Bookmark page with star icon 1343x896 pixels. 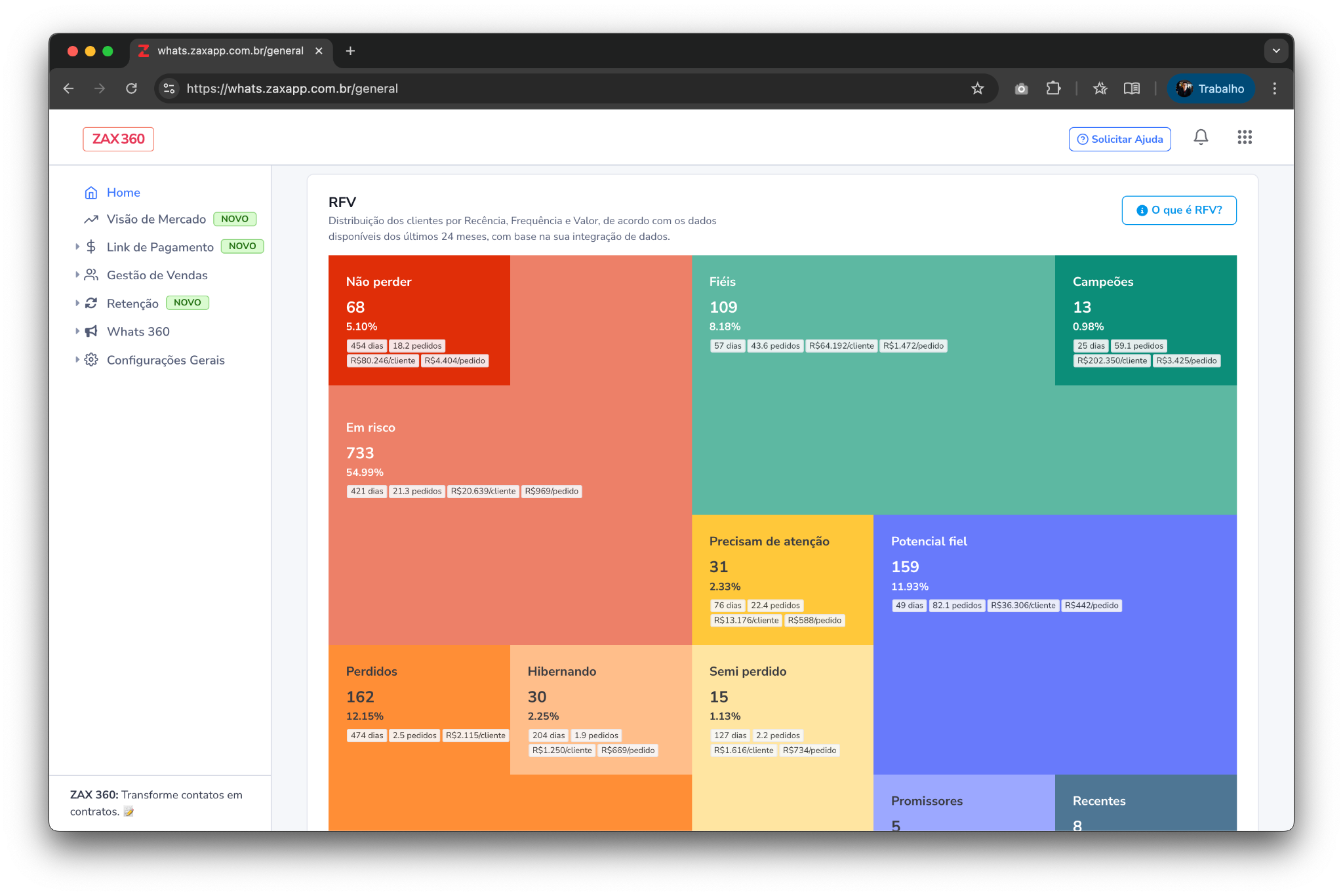click(977, 88)
